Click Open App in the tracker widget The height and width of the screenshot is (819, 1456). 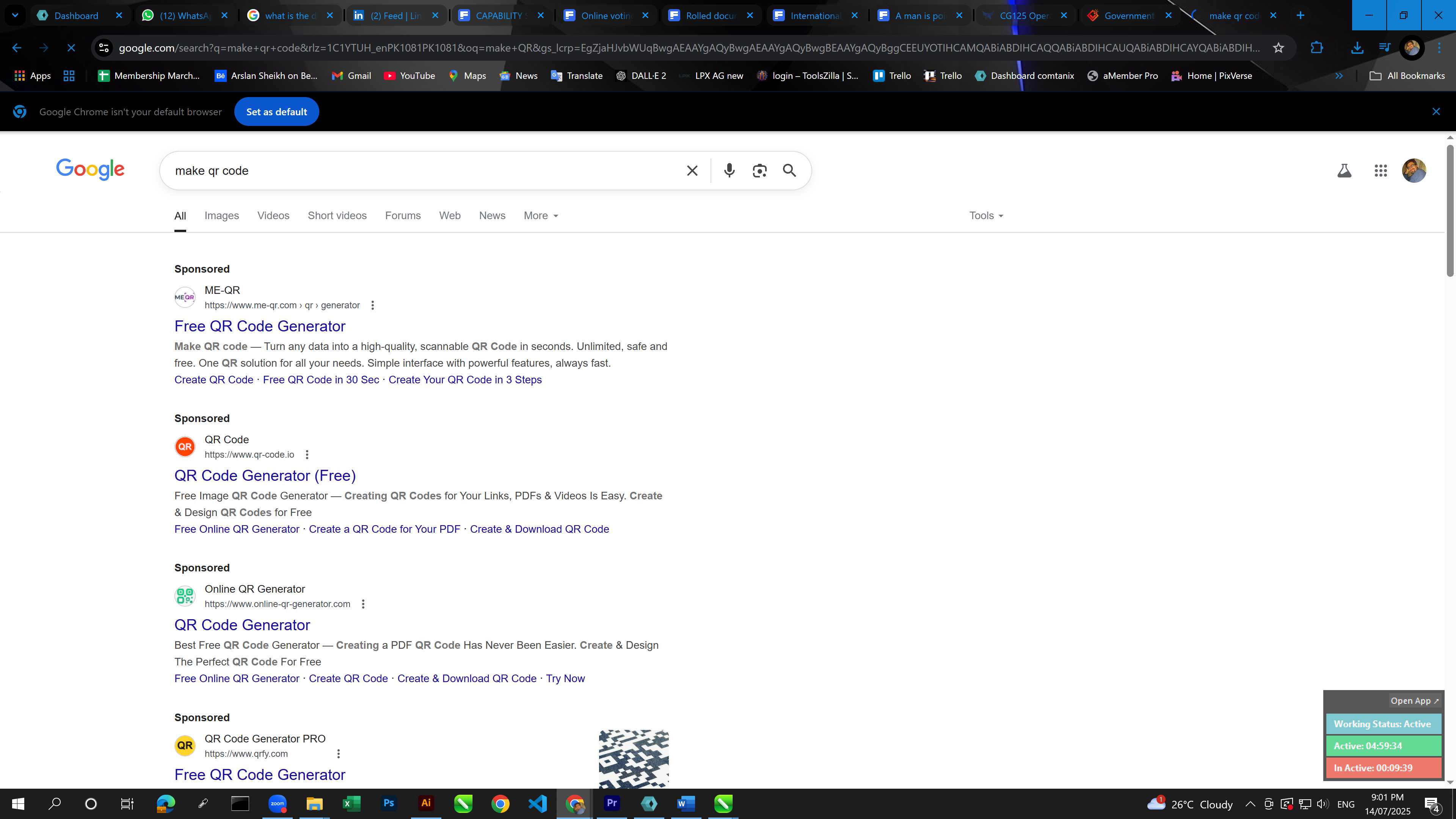(1414, 700)
